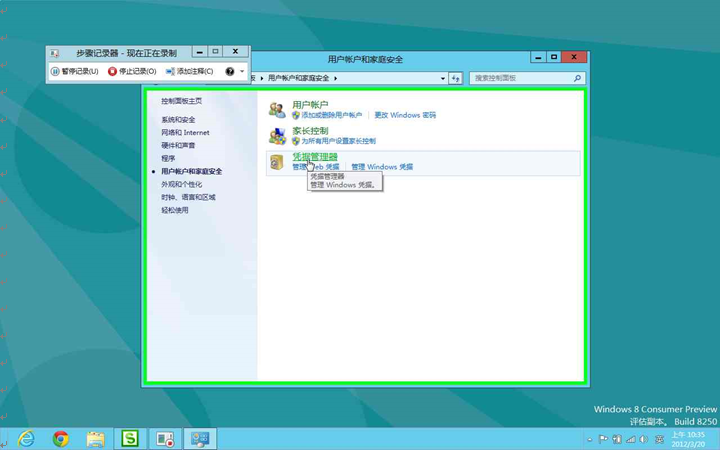Image resolution: width=720 pixels, height=450 pixels.
Task: Go to 网络和 Internet in sidebar
Action: point(185,132)
